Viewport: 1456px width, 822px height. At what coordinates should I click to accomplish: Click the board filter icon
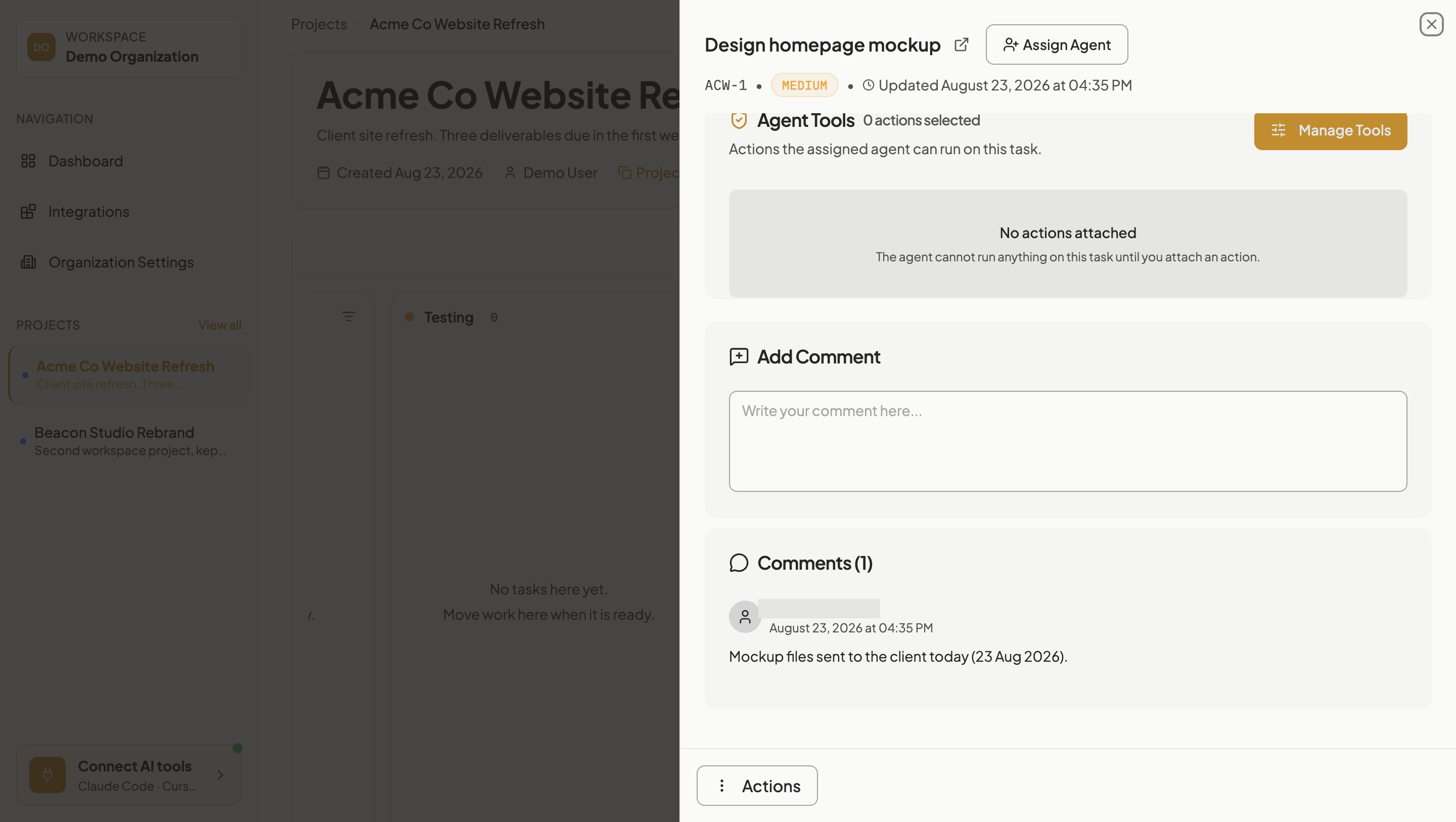[349, 316]
